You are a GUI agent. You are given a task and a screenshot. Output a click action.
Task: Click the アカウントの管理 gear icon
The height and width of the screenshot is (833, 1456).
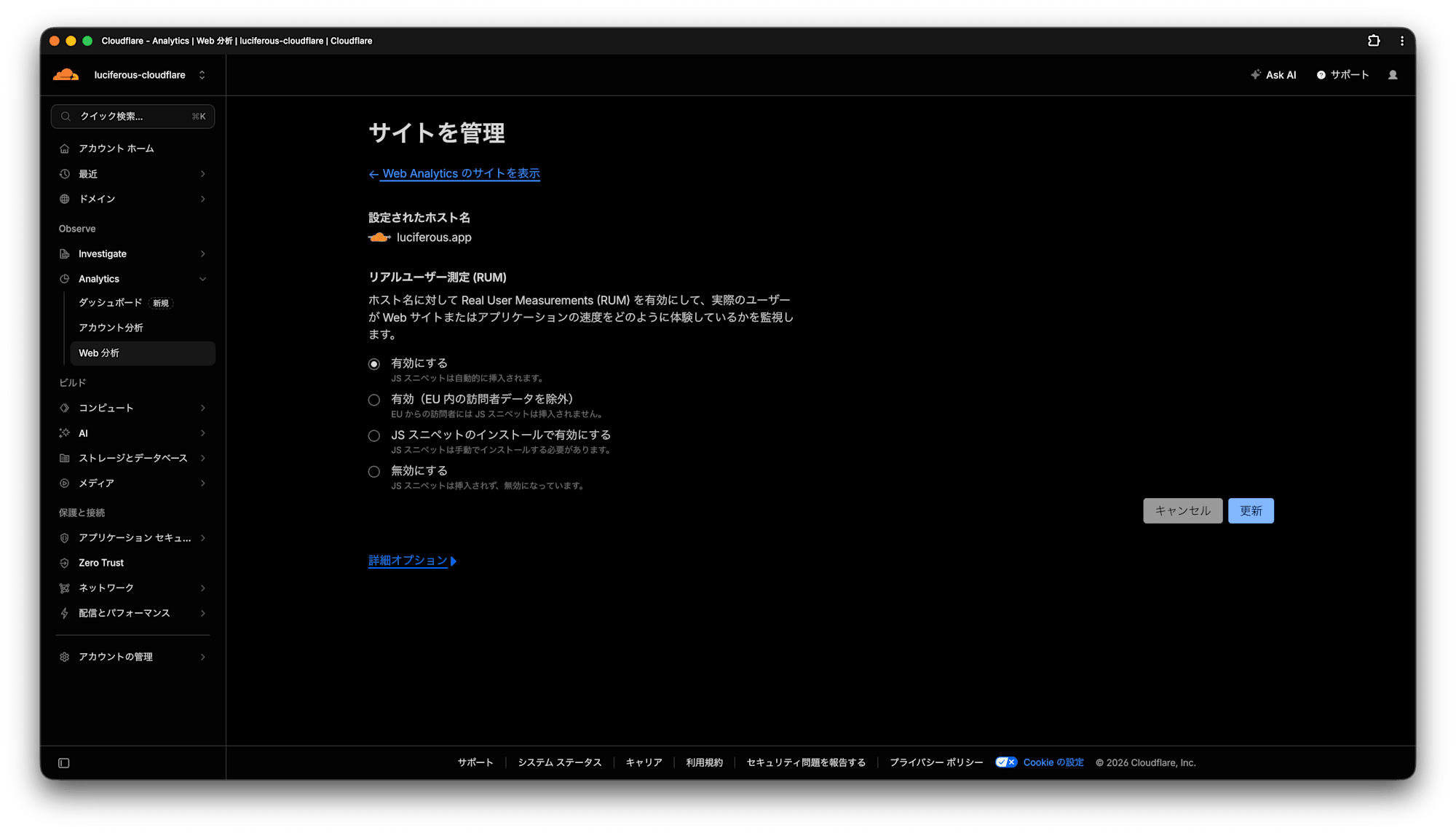coord(64,657)
